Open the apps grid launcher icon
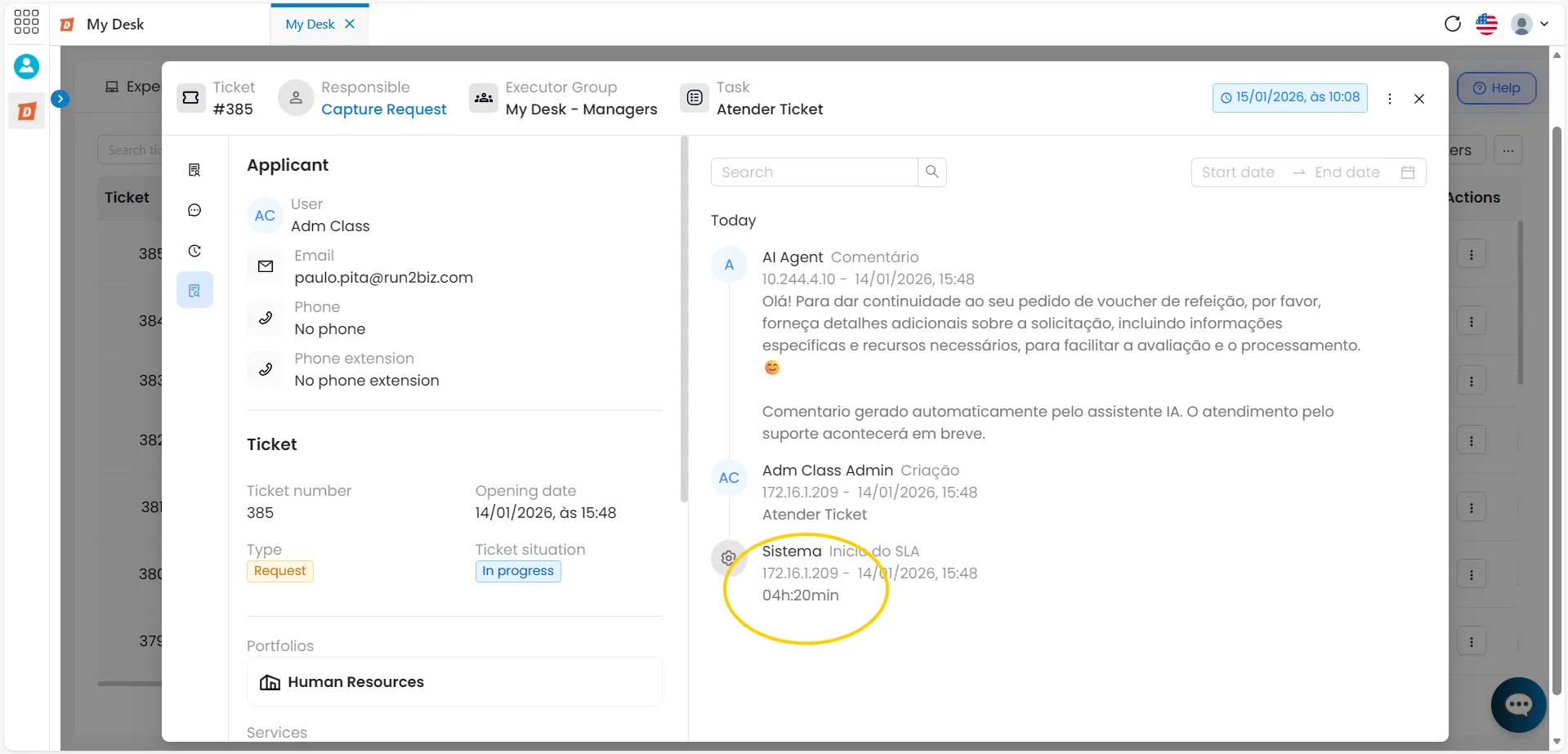 [26, 22]
